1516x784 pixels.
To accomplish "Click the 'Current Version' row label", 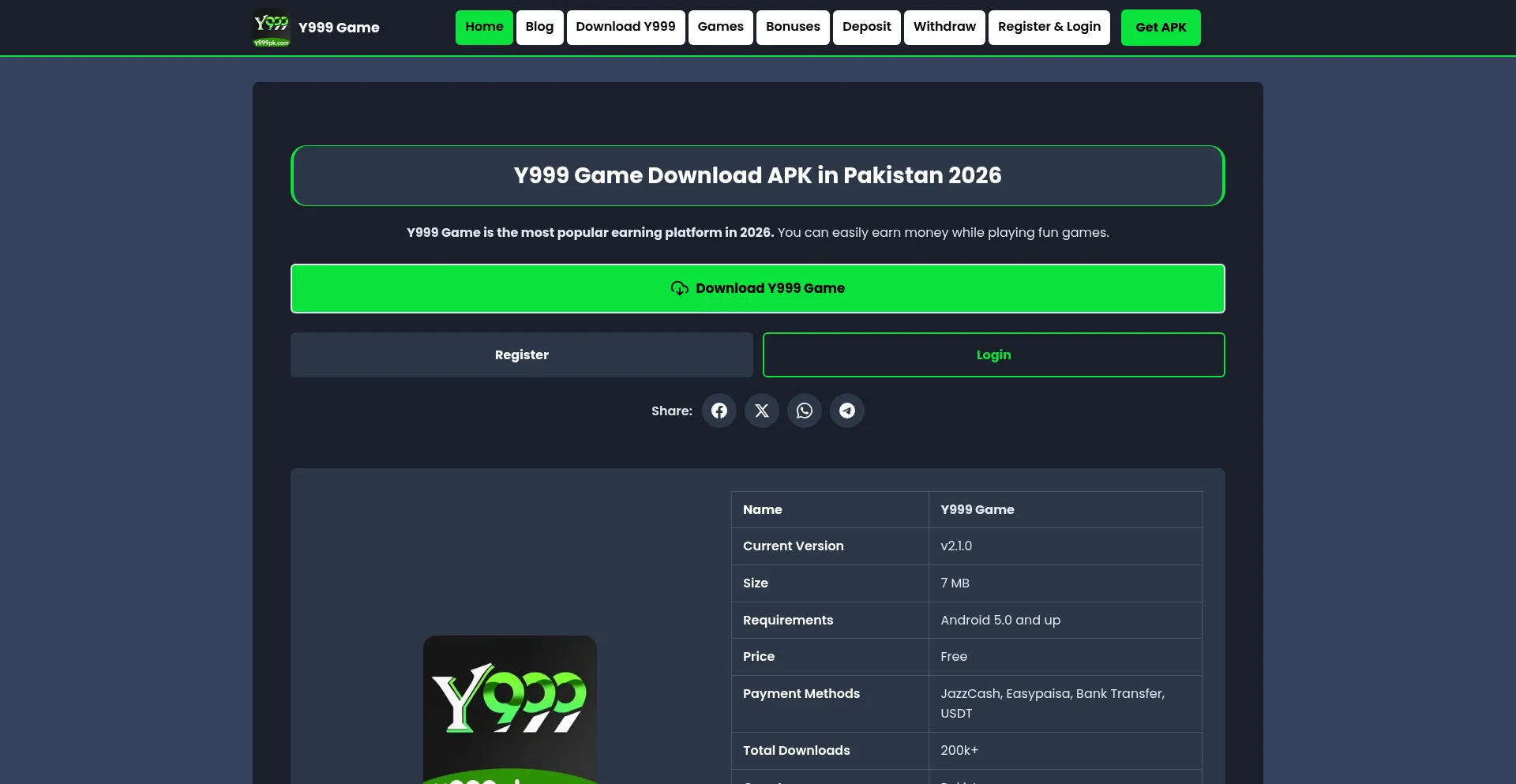I will click(x=794, y=546).
